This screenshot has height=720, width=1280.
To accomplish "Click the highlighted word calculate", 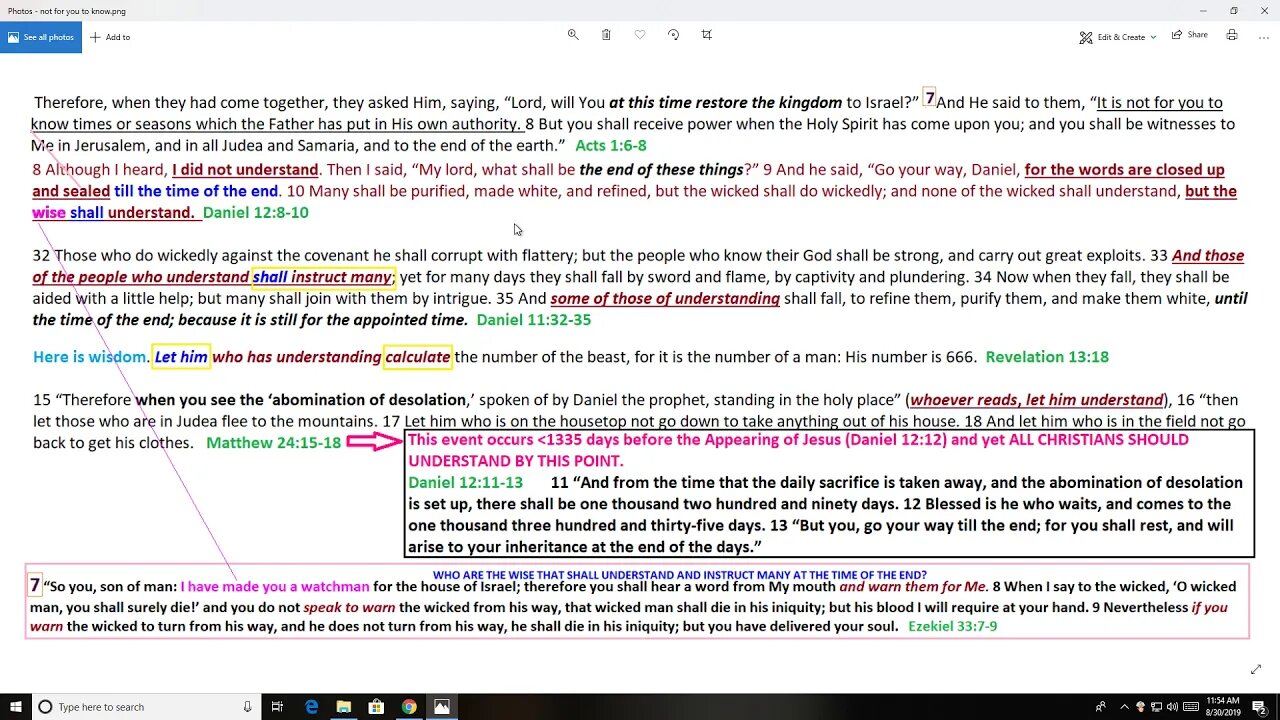I will (x=418, y=357).
